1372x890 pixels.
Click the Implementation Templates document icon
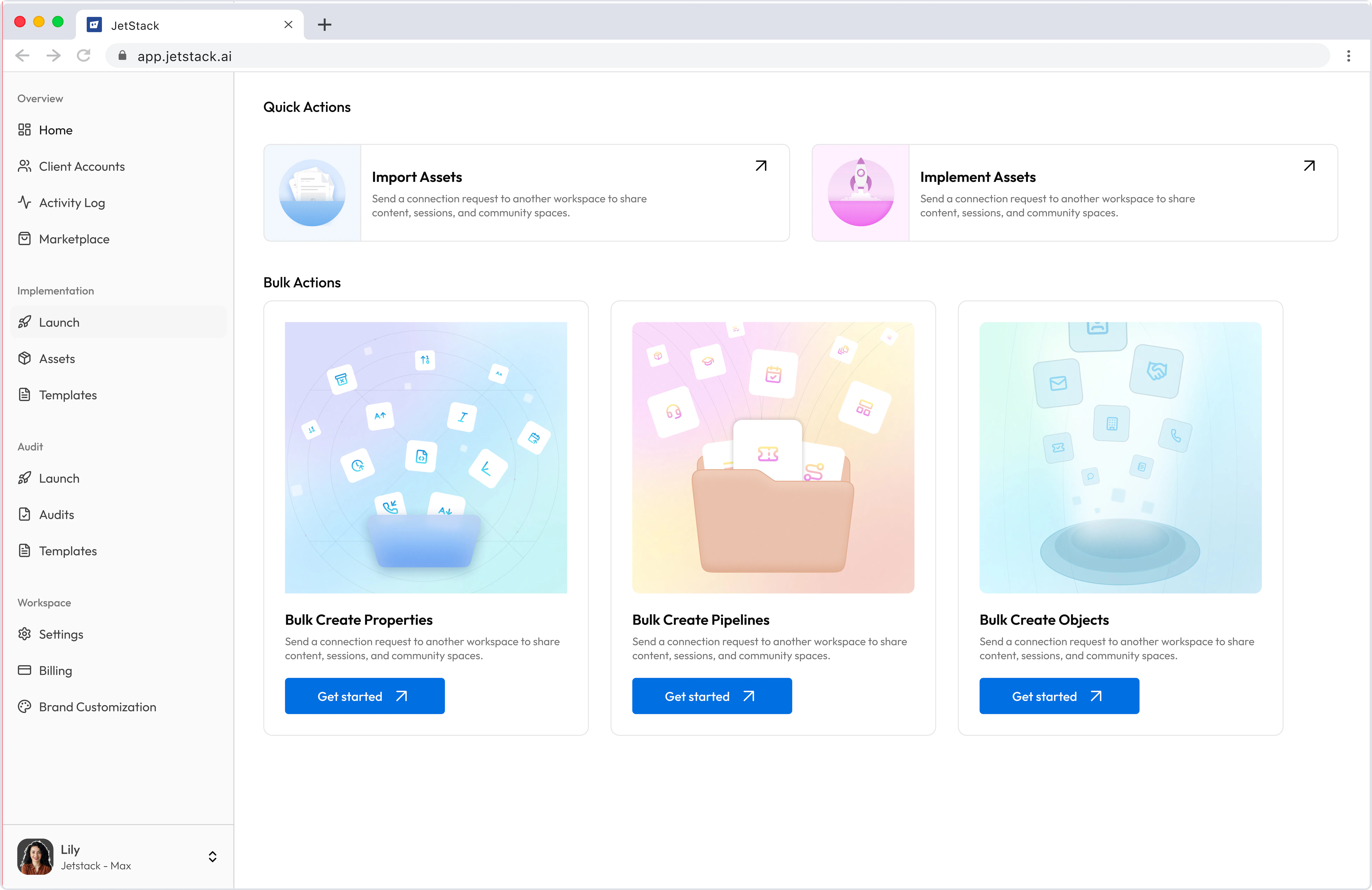(24, 395)
